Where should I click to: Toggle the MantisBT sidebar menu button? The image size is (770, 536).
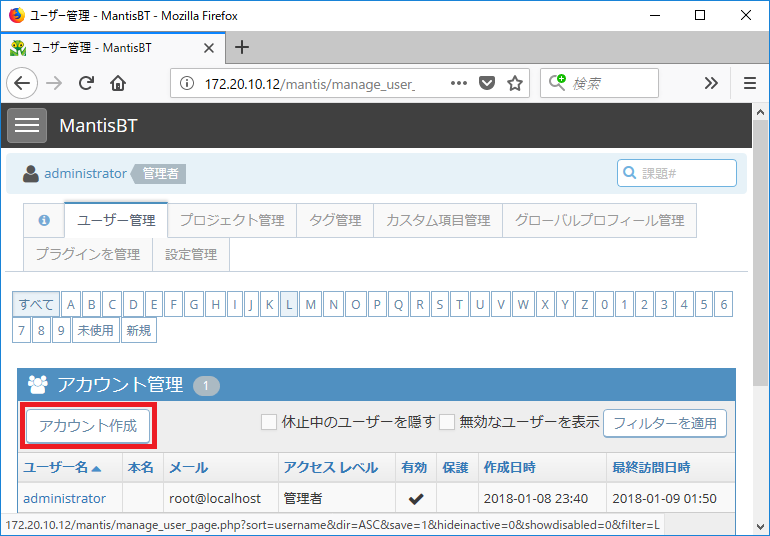point(27,125)
